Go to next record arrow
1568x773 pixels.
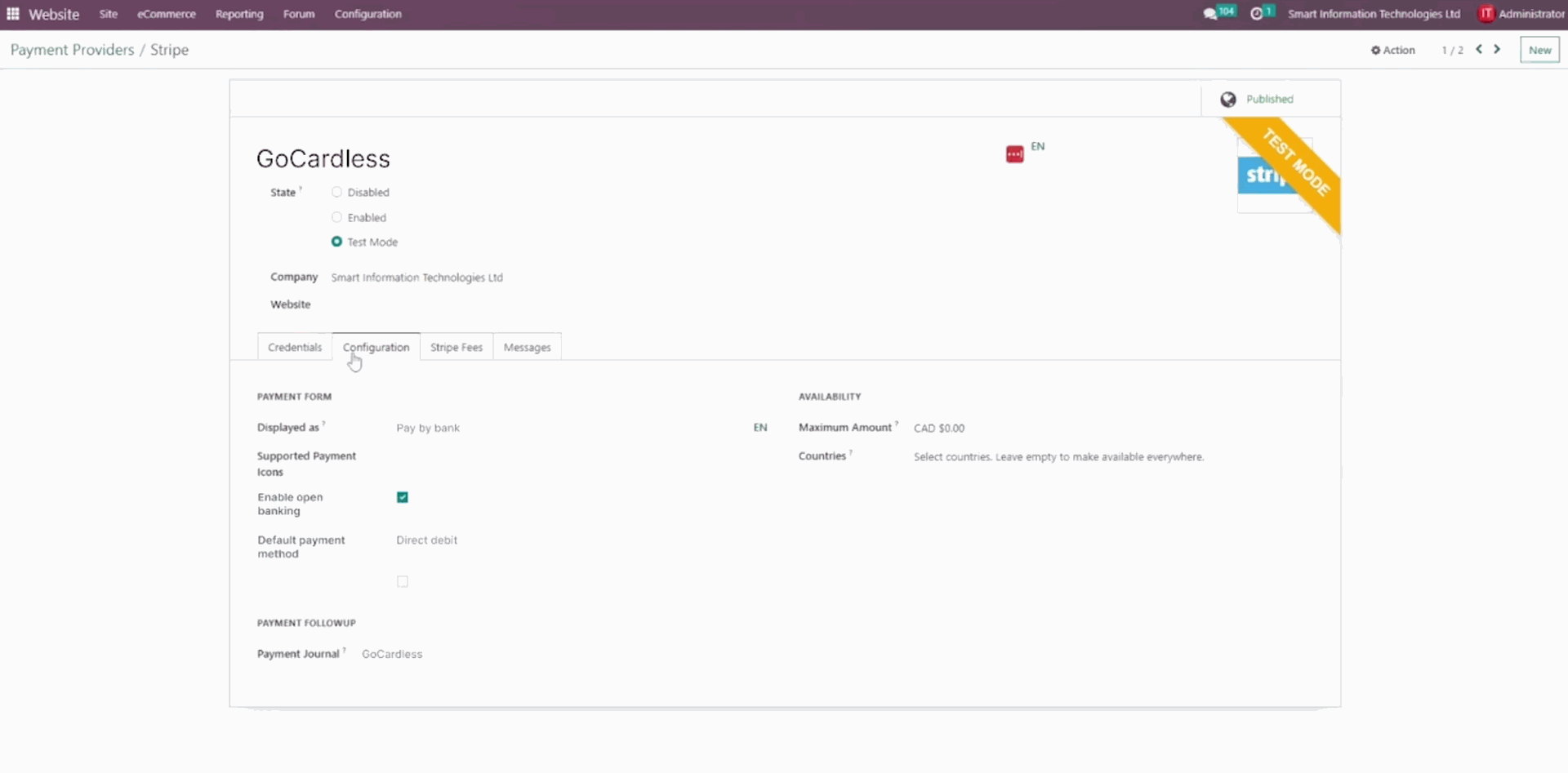click(x=1497, y=50)
